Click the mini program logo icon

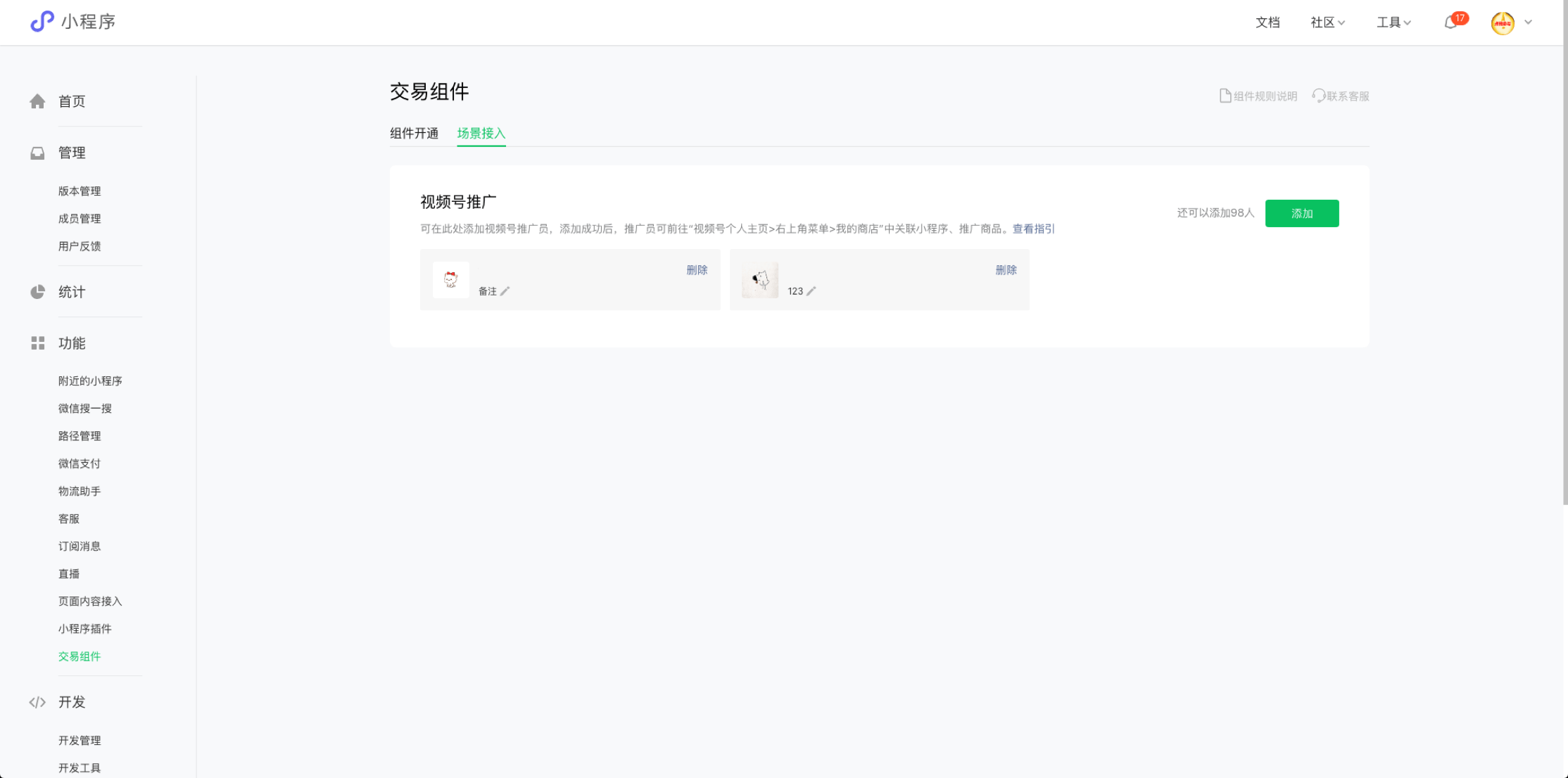tap(42, 21)
